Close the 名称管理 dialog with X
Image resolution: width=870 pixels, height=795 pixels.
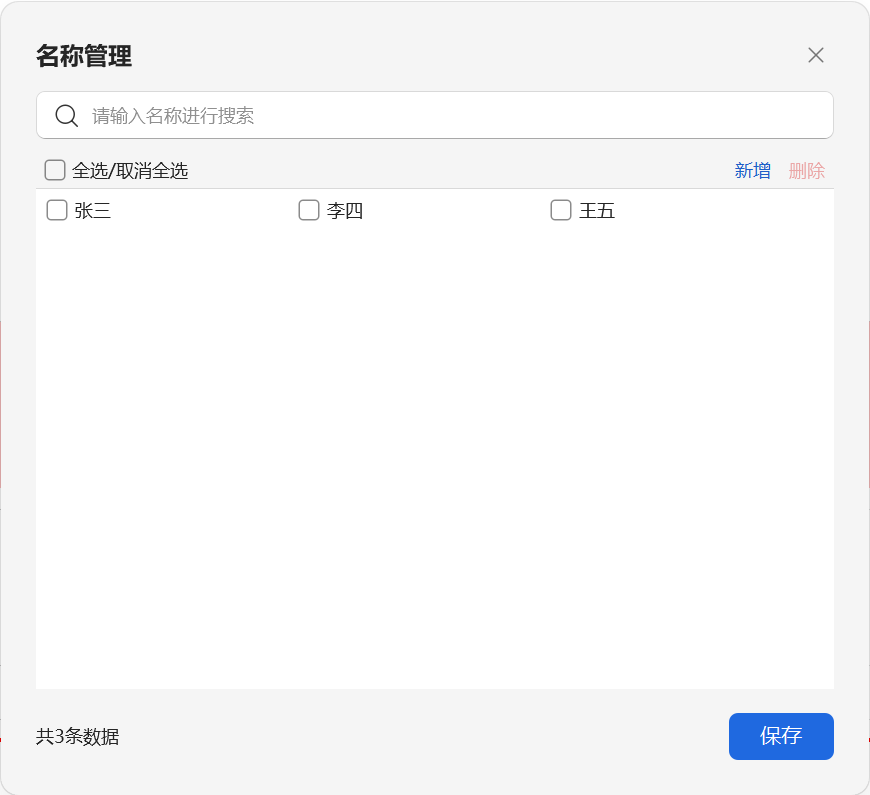tap(816, 55)
